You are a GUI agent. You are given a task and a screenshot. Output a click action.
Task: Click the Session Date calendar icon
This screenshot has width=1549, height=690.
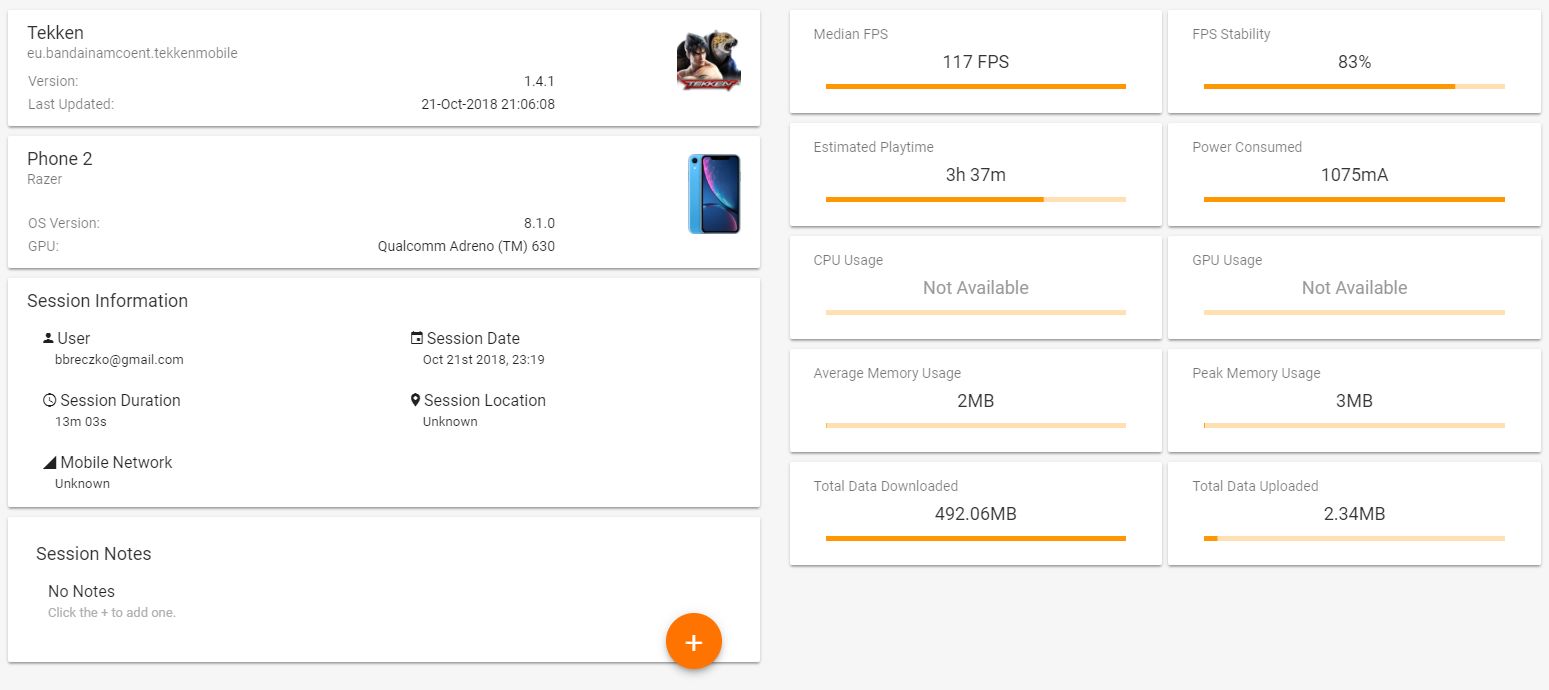pos(417,338)
